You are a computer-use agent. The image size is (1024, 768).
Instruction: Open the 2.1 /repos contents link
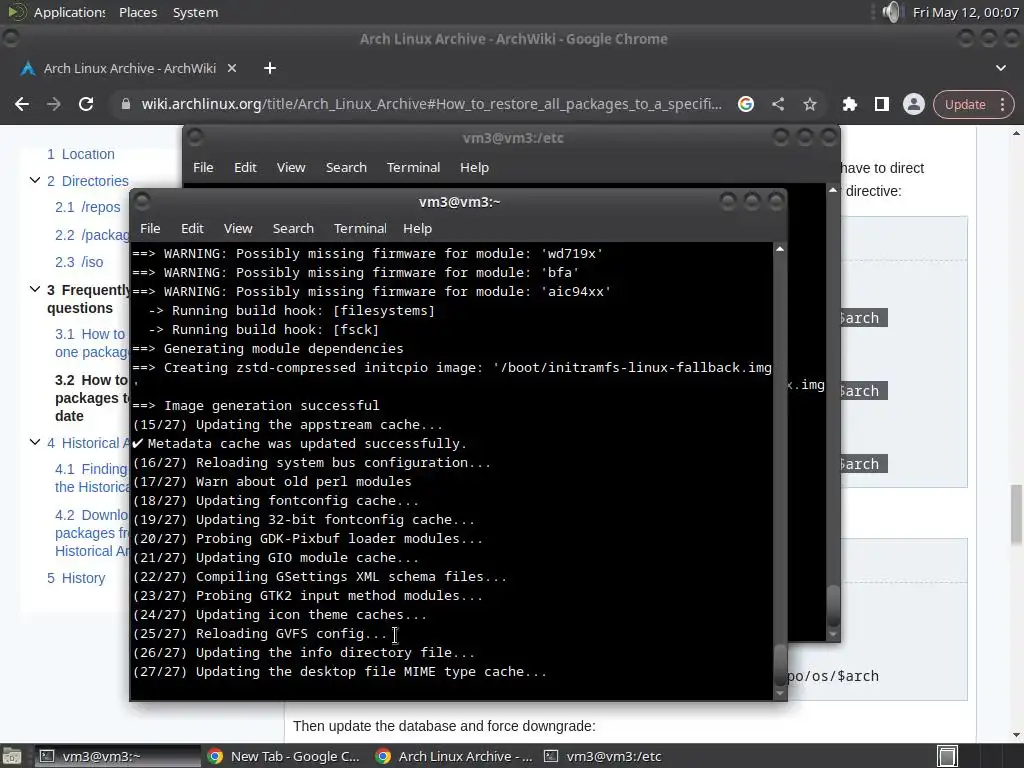(88, 207)
